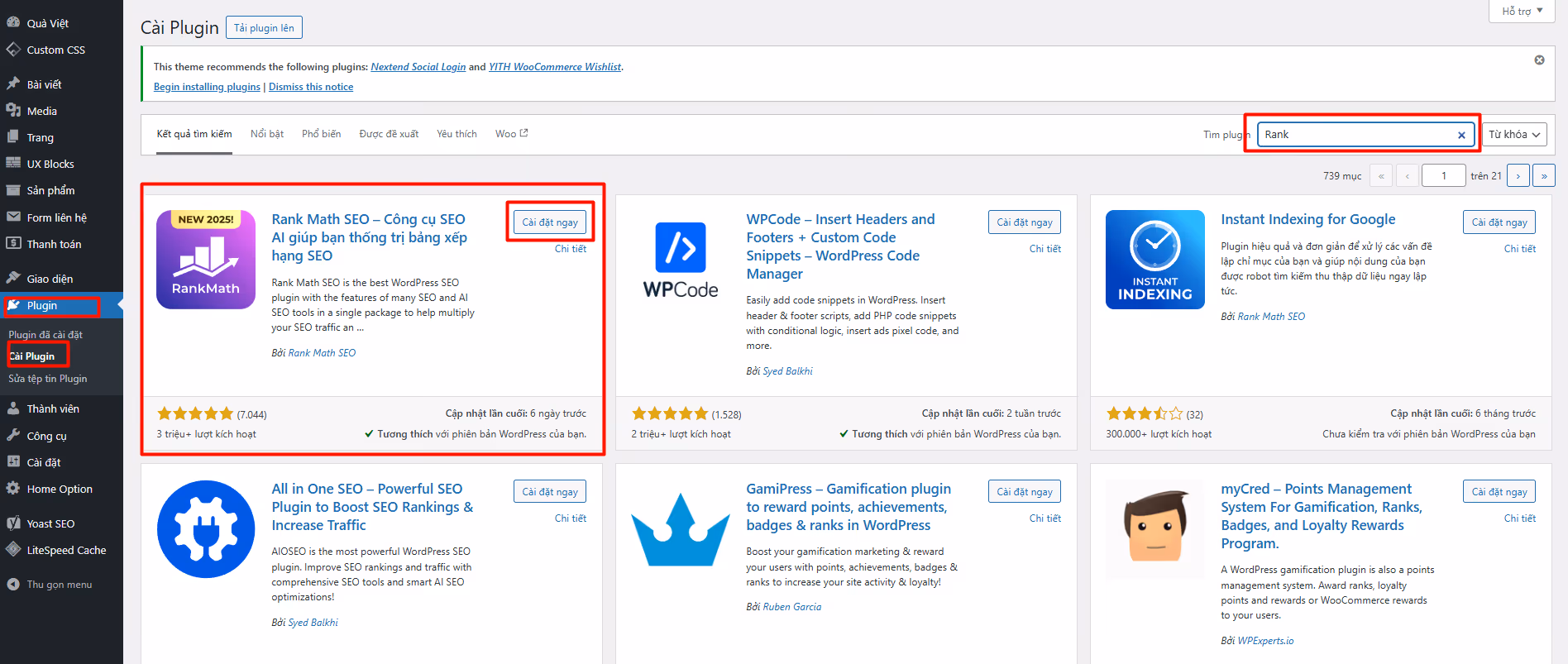Open Plugin đã cài đặt submenu item
This screenshot has width=1568, height=664.
45,335
